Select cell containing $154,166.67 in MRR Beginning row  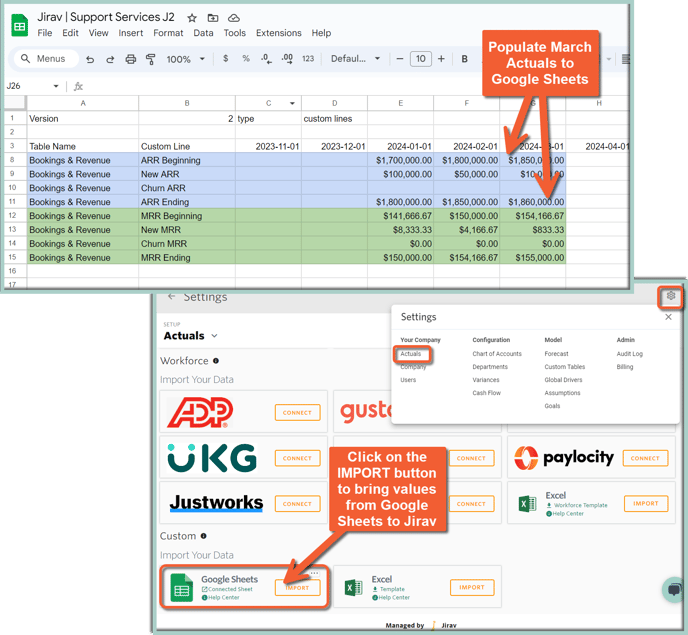tap(533, 216)
